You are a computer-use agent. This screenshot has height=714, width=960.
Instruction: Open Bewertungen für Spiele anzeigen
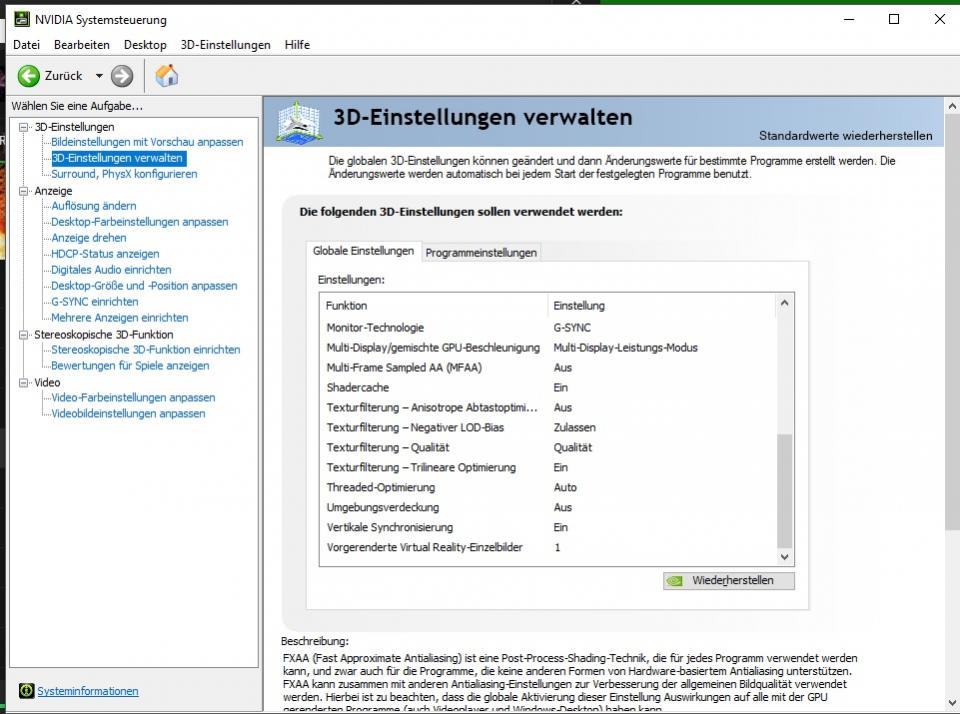(x=130, y=366)
